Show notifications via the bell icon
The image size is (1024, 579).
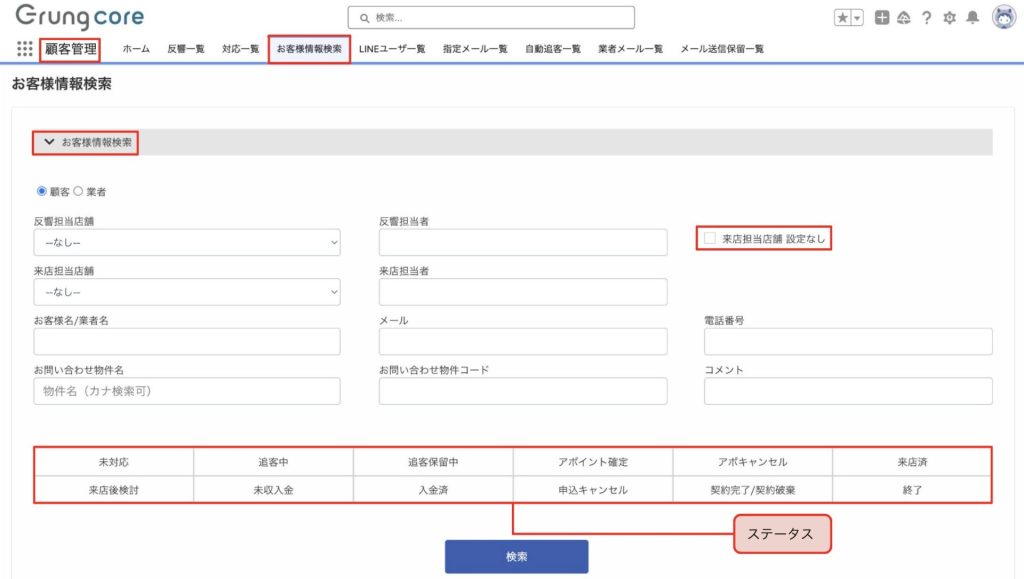click(x=972, y=18)
